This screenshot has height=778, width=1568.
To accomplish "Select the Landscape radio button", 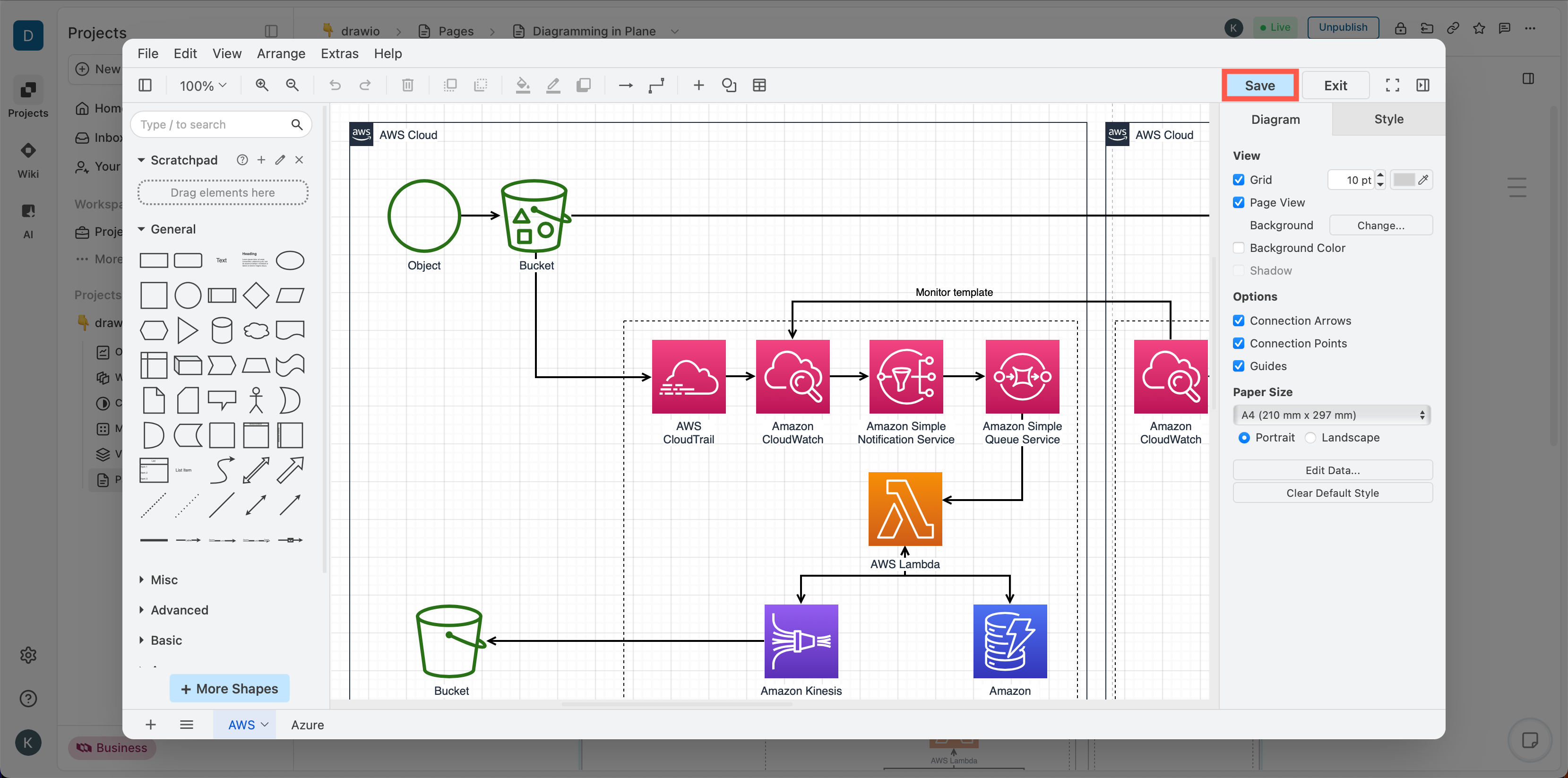I will click(x=1311, y=437).
